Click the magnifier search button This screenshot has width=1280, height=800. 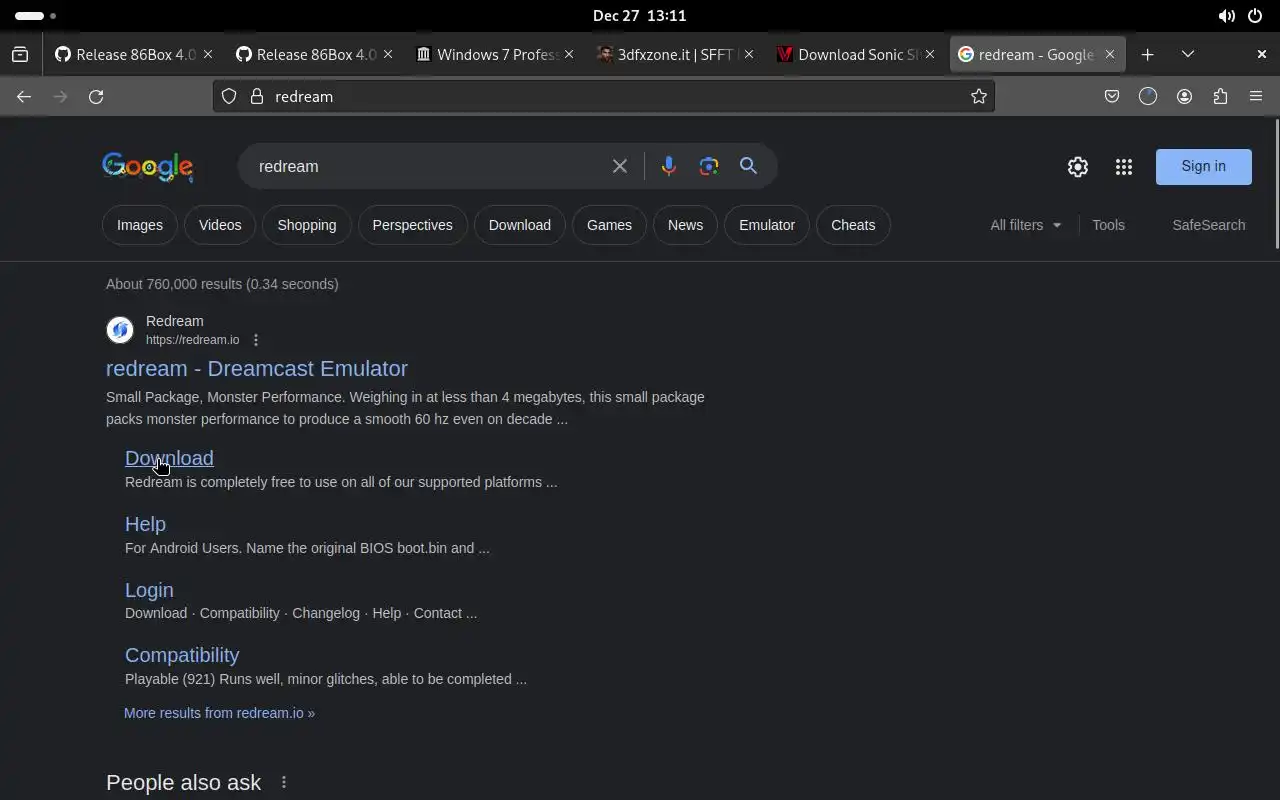[x=748, y=166]
